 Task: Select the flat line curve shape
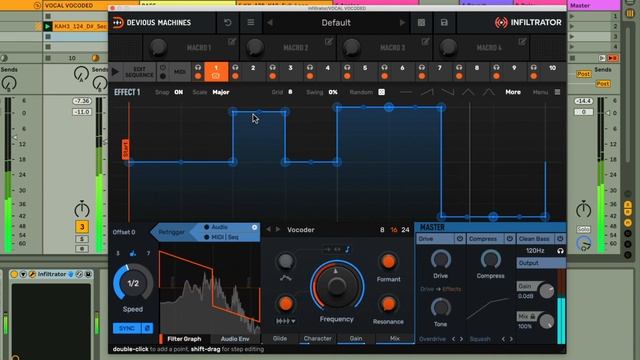point(406,92)
